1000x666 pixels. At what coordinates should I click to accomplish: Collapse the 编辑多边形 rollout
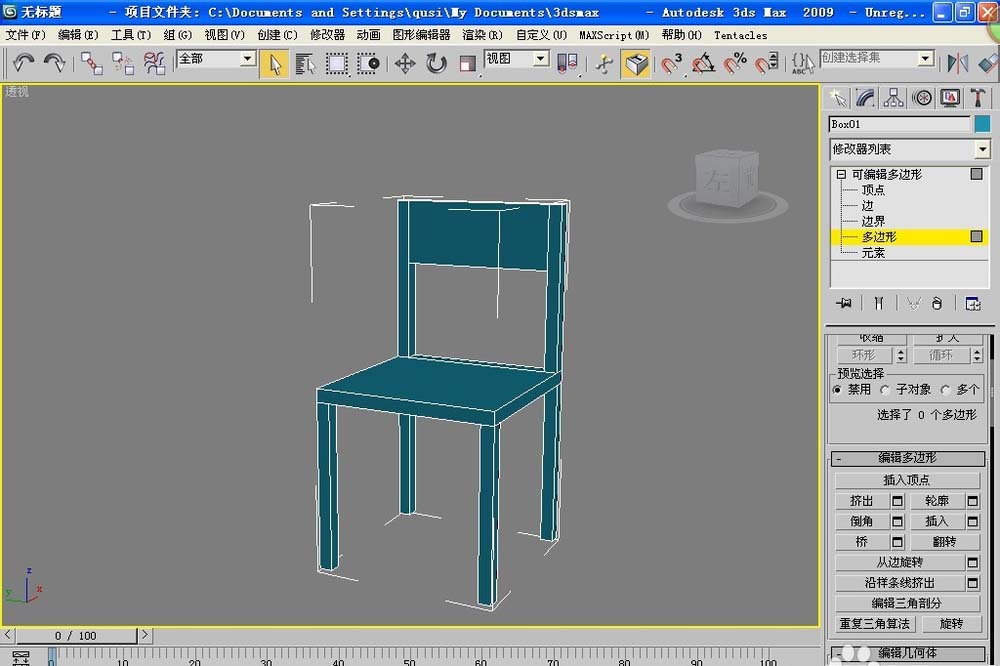click(x=908, y=458)
